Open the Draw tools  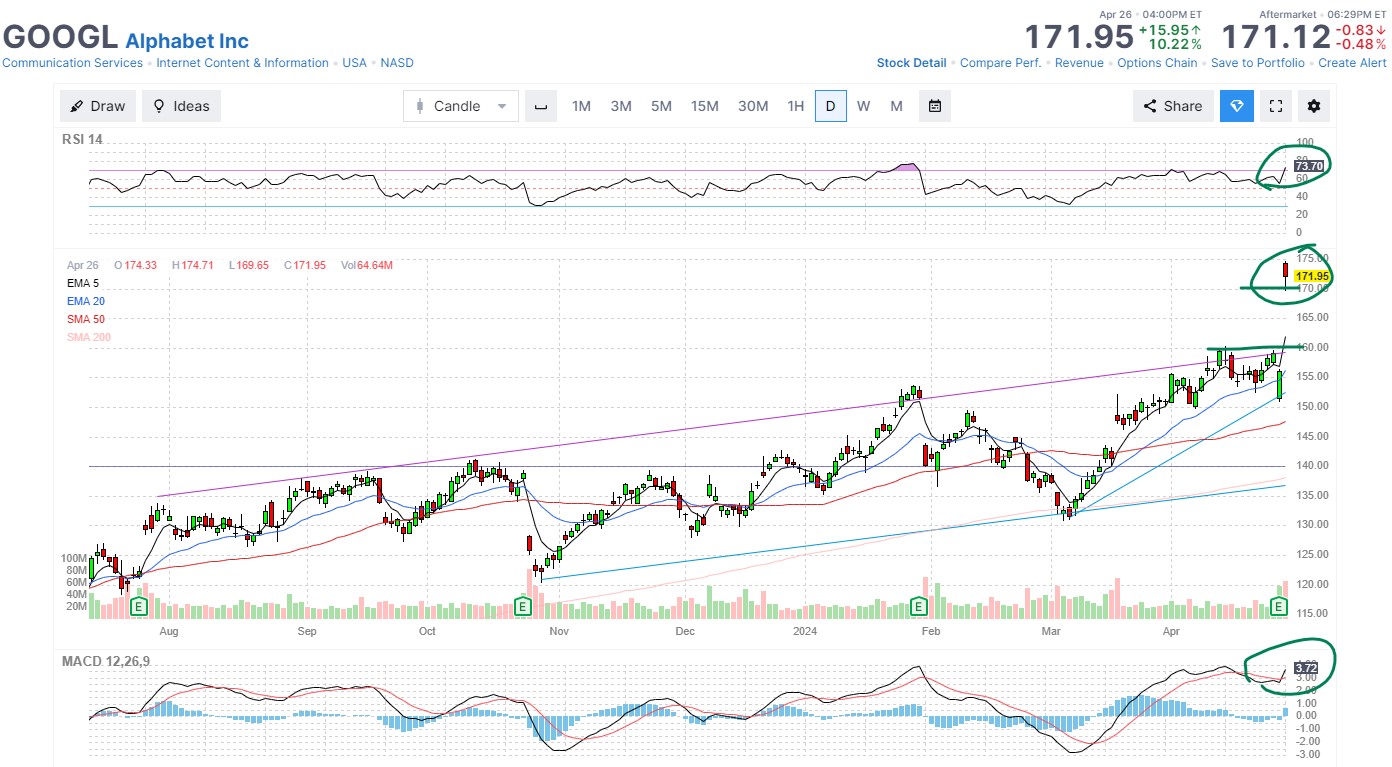(x=98, y=106)
